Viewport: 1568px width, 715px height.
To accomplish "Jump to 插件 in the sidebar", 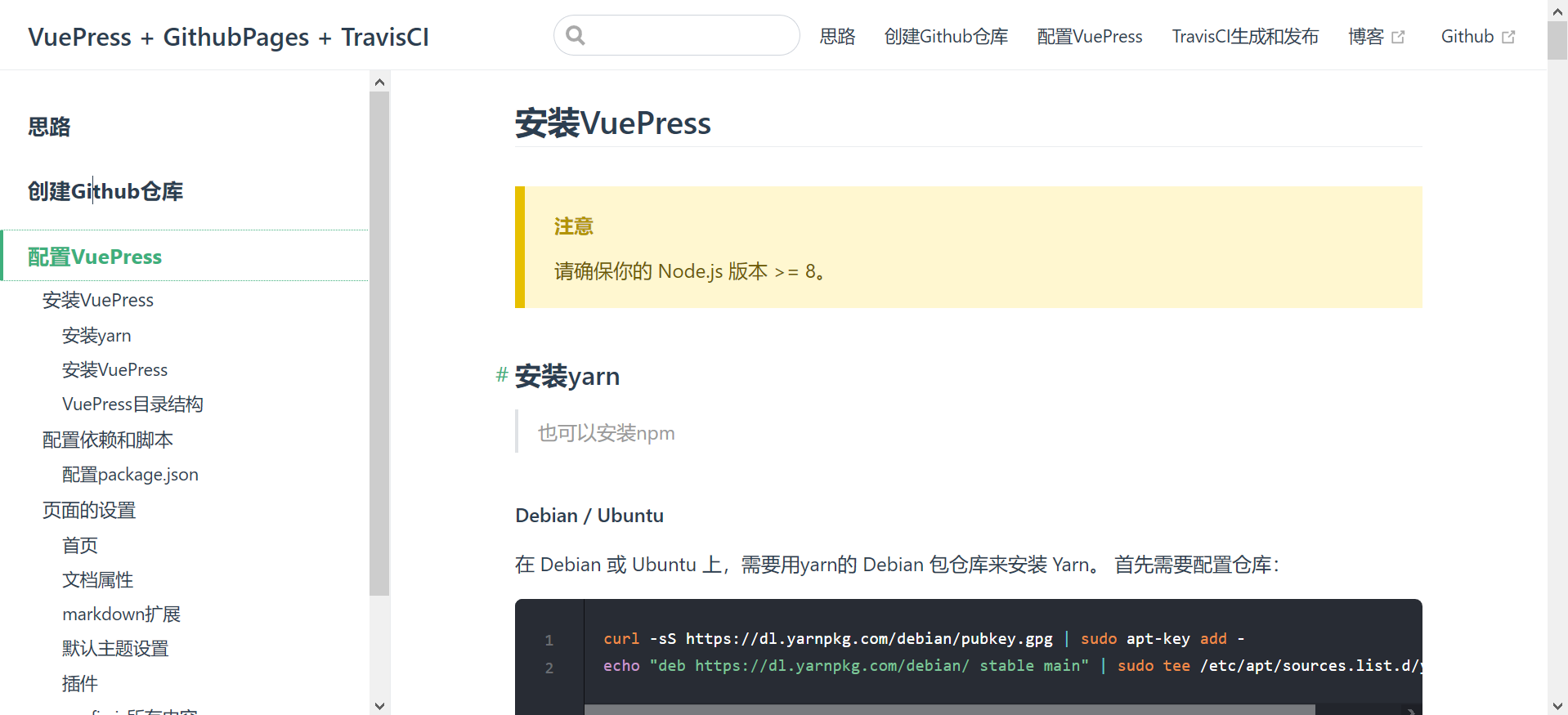I will click(80, 683).
